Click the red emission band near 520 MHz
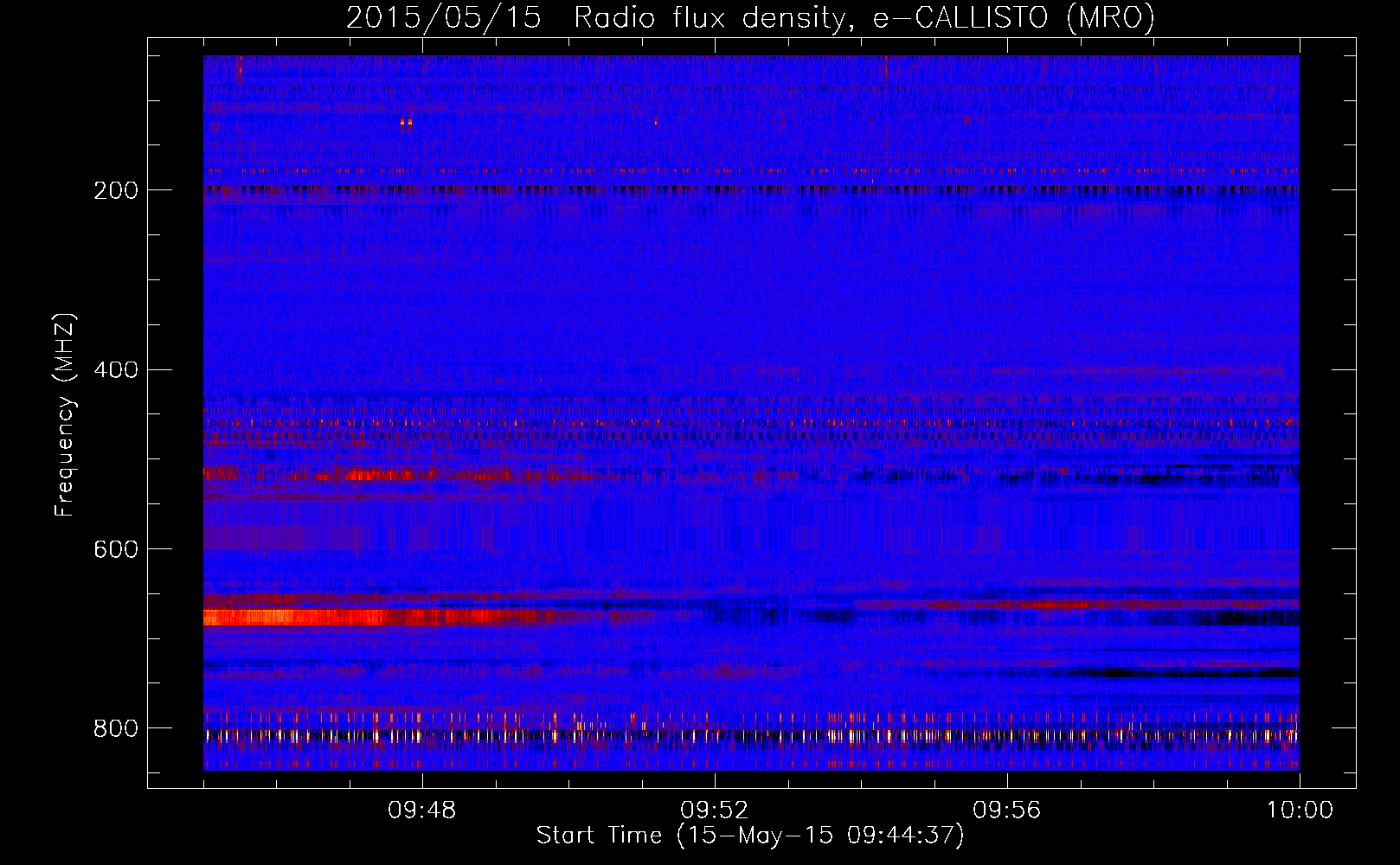 [x=398, y=474]
